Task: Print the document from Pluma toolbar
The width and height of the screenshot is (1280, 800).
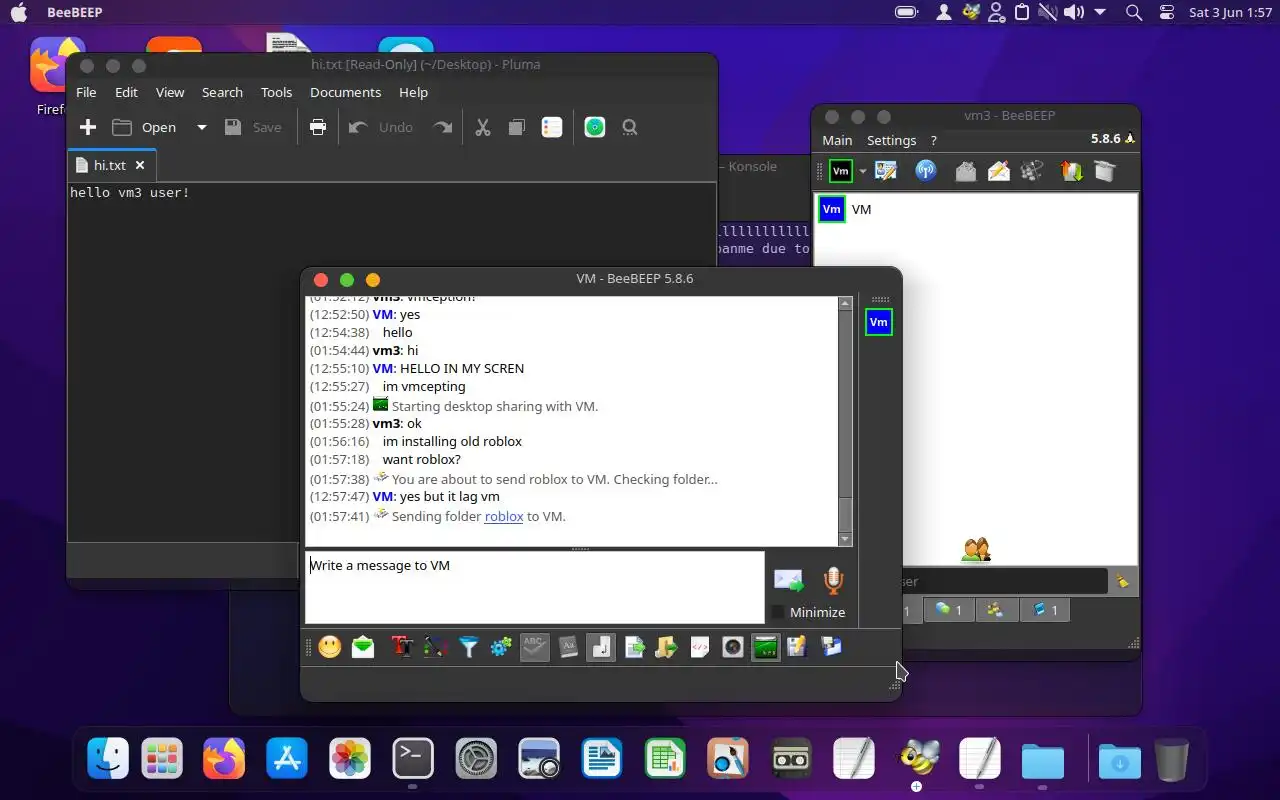Action: [318, 127]
